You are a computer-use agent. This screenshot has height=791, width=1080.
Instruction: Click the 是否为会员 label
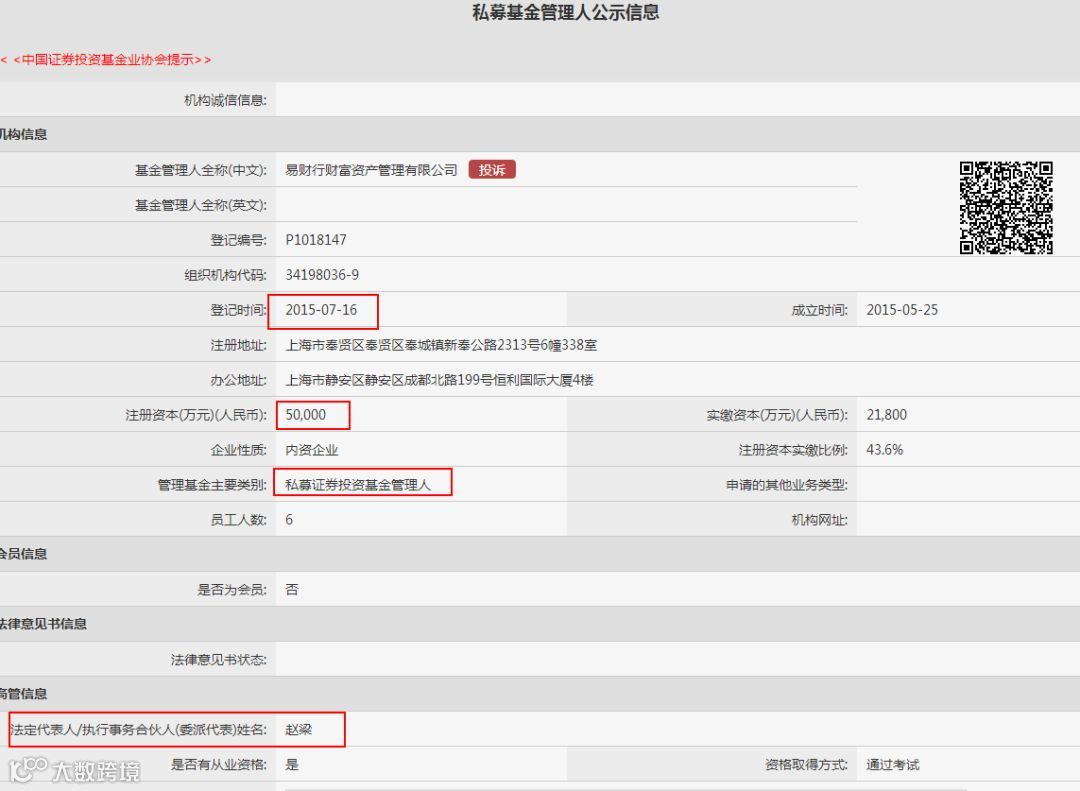pos(232,590)
